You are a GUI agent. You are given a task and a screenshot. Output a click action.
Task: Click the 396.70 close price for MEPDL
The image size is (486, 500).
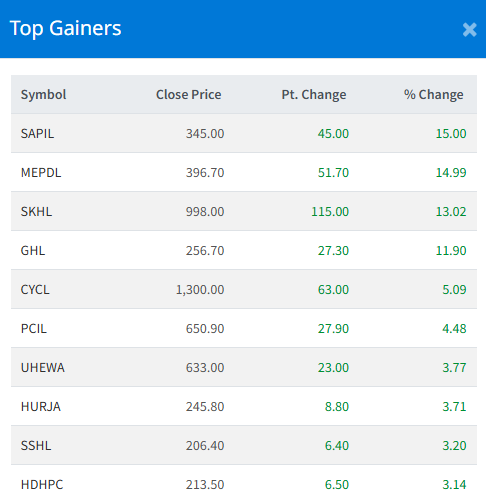pyautogui.click(x=205, y=173)
